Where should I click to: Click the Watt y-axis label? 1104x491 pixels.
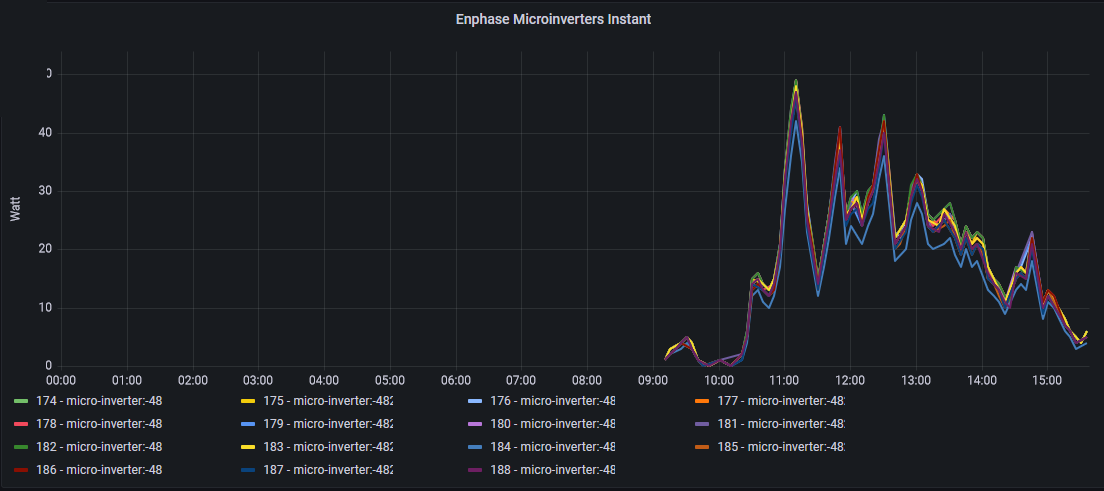15,209
